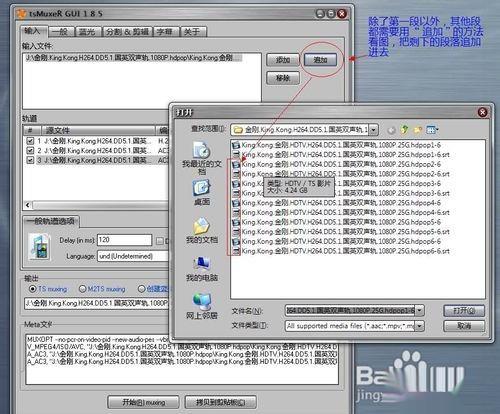Go up one folder level icon
Viewport: 500px width, 414px height.
405,130
